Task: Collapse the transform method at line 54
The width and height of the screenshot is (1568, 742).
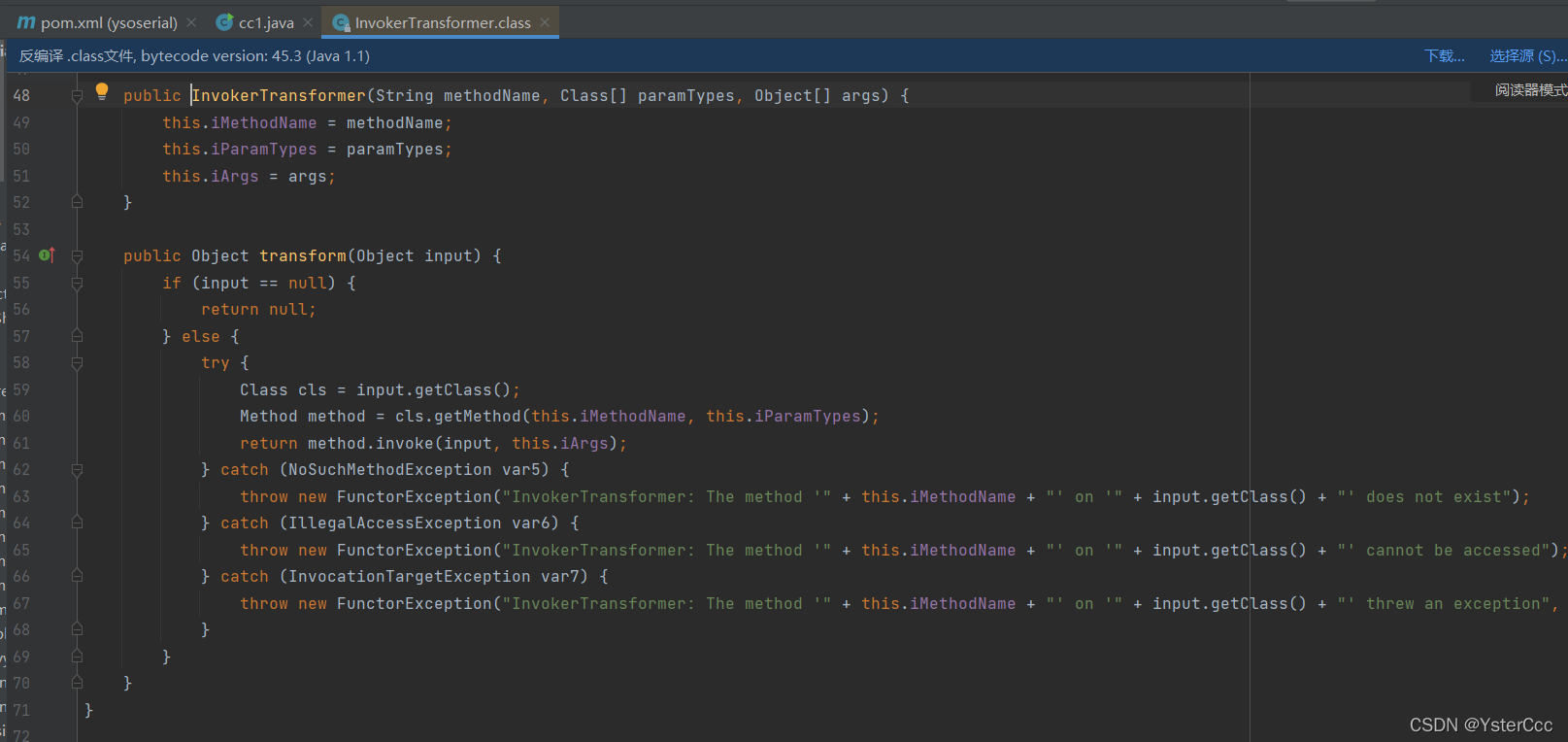Action: pos(77,255)
